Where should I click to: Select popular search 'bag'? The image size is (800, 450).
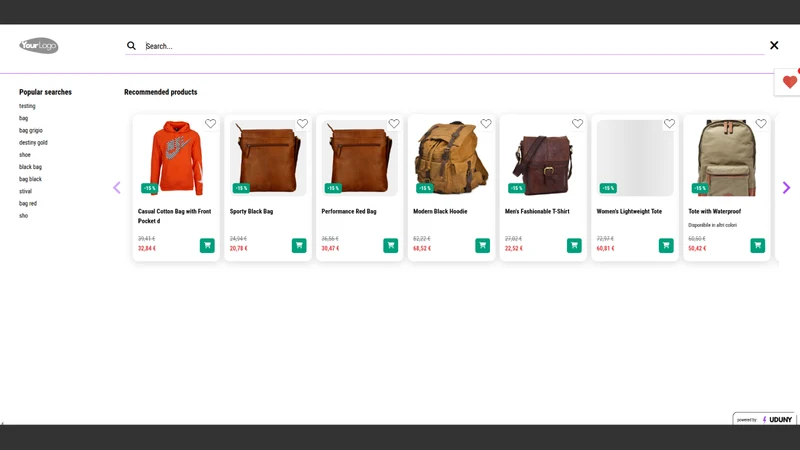(x=23, y=118)
